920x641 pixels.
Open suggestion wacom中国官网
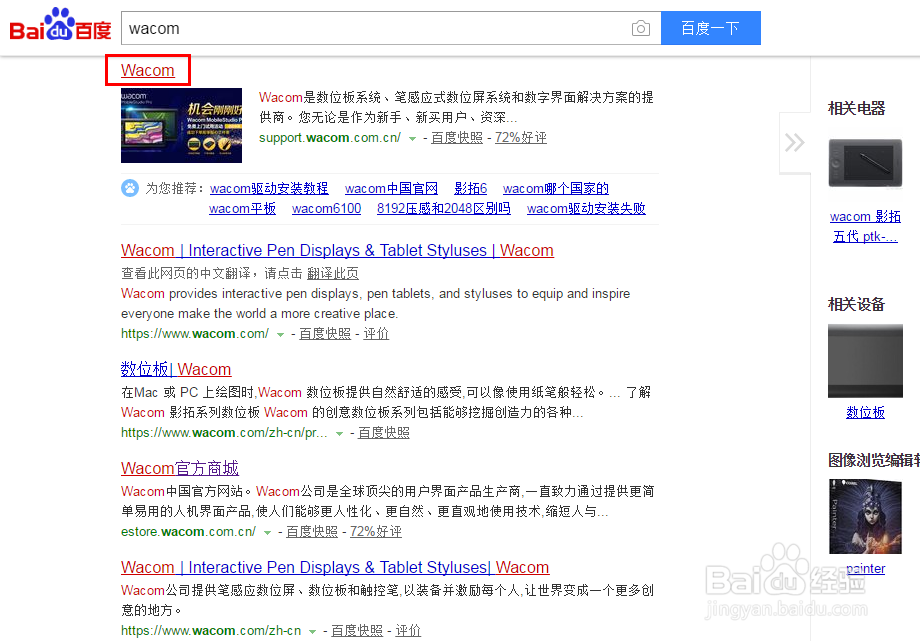click(x=391, y=188)
